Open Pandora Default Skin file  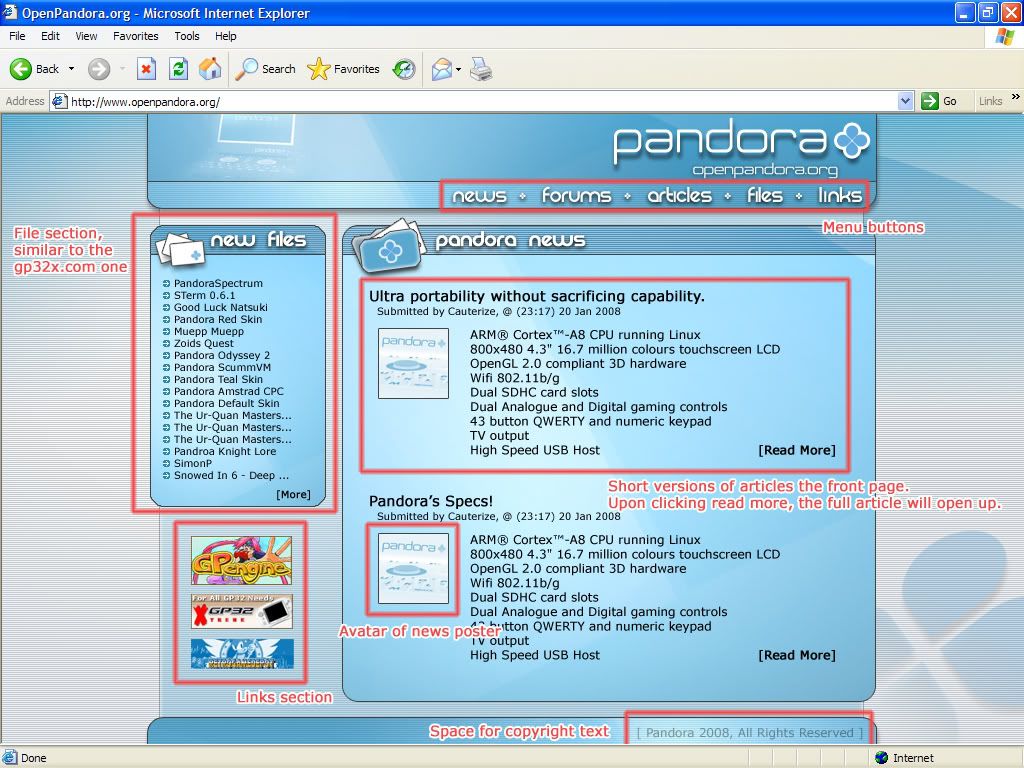coord(227,403)
